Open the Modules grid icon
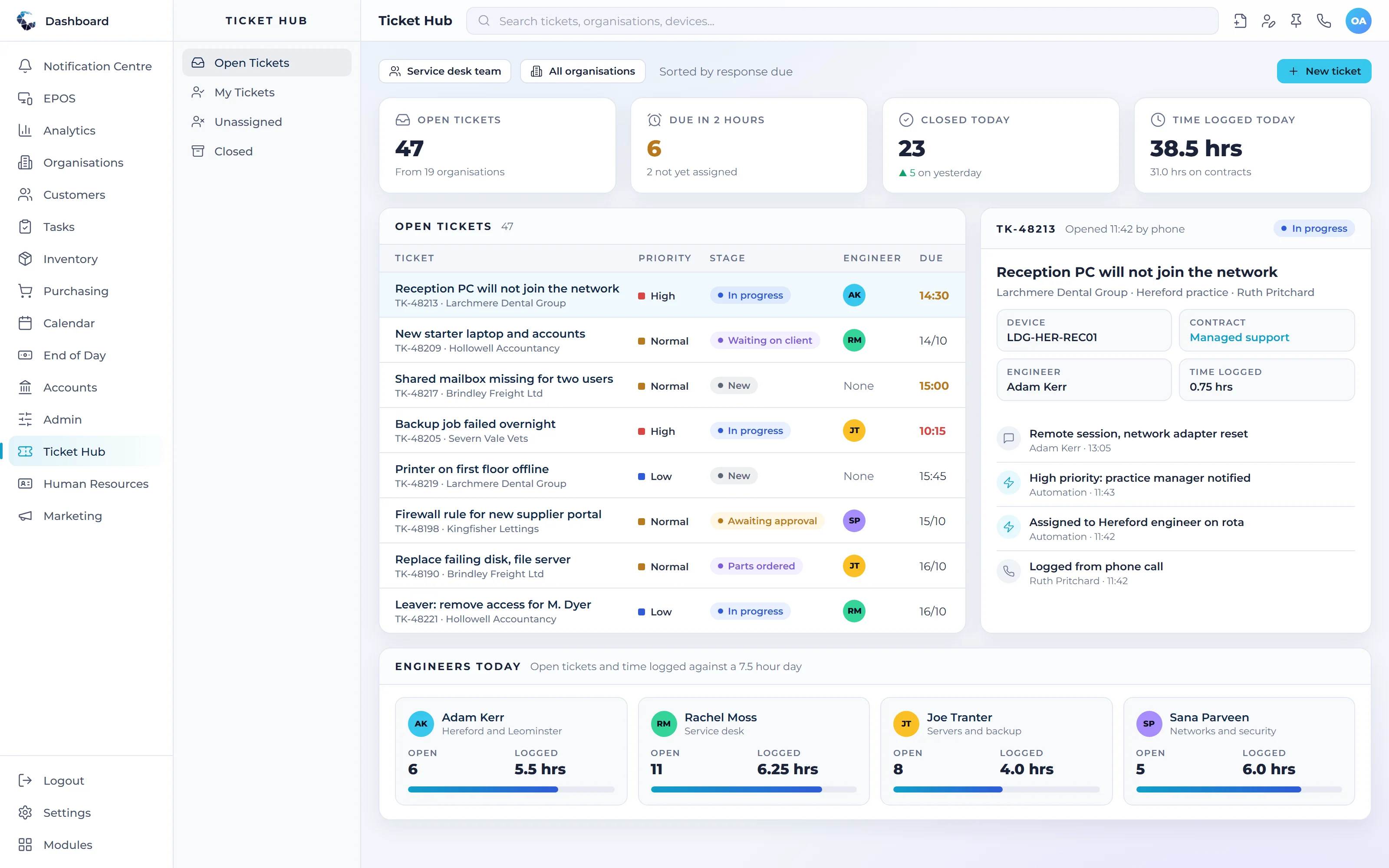The width and height of the screenshot is (1389, 868). 25,845
